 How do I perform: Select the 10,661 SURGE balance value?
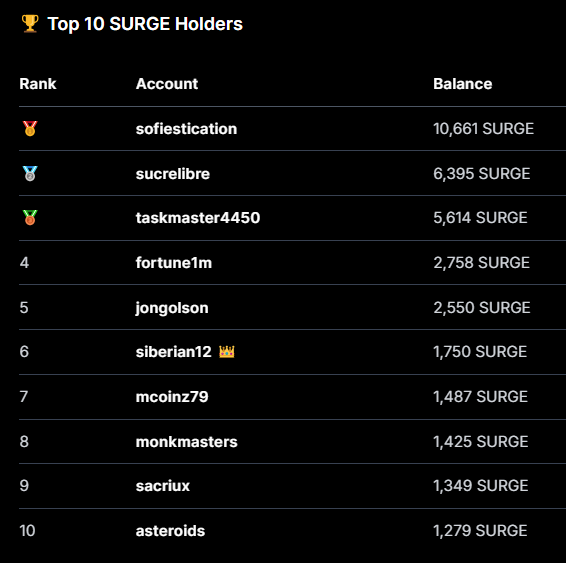coord(483,129)
